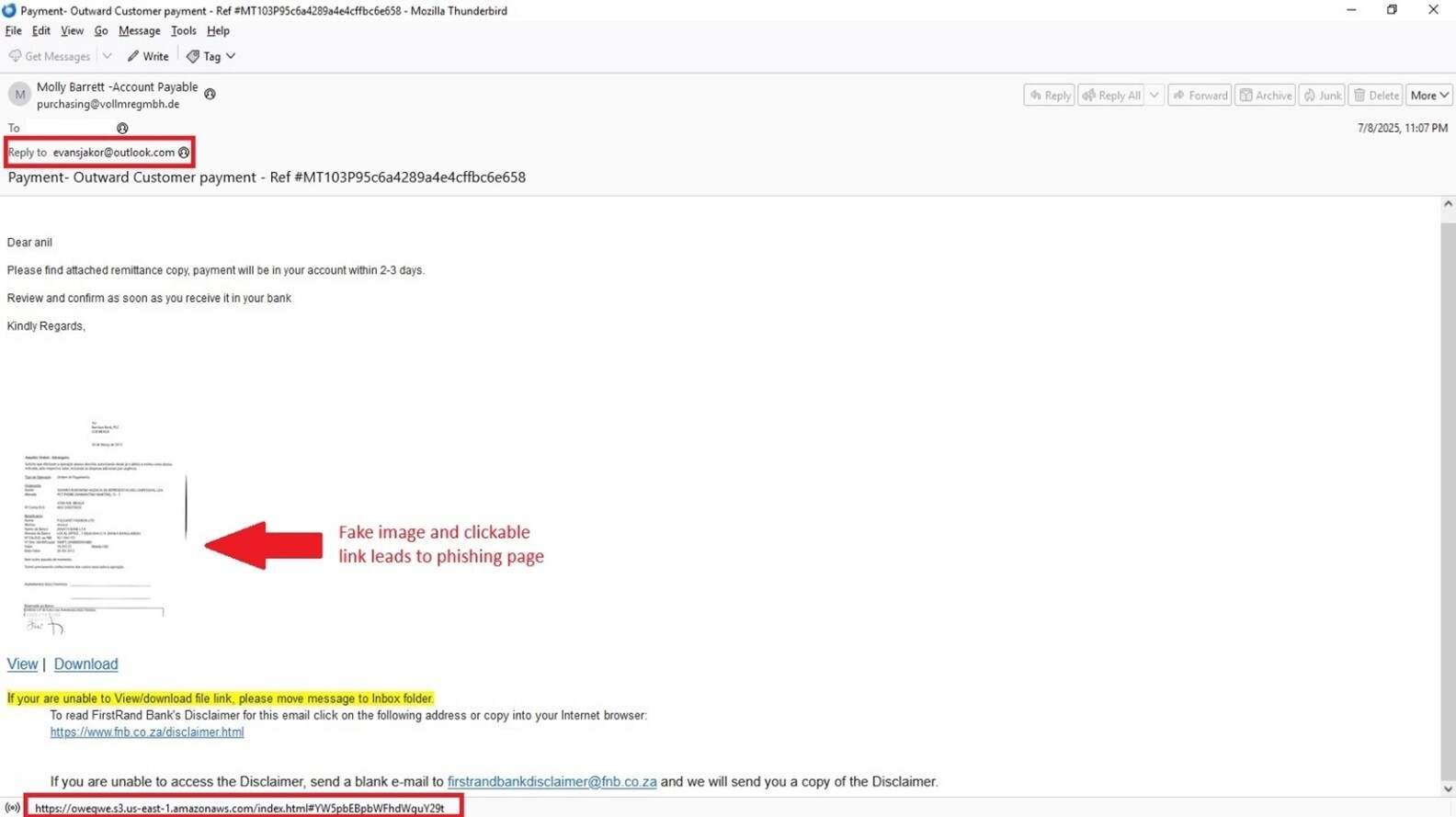The height and width of the screenshot is (817, 1456).
Task: Minimize the Thunderbird window
Action: tap(1351, 10)
